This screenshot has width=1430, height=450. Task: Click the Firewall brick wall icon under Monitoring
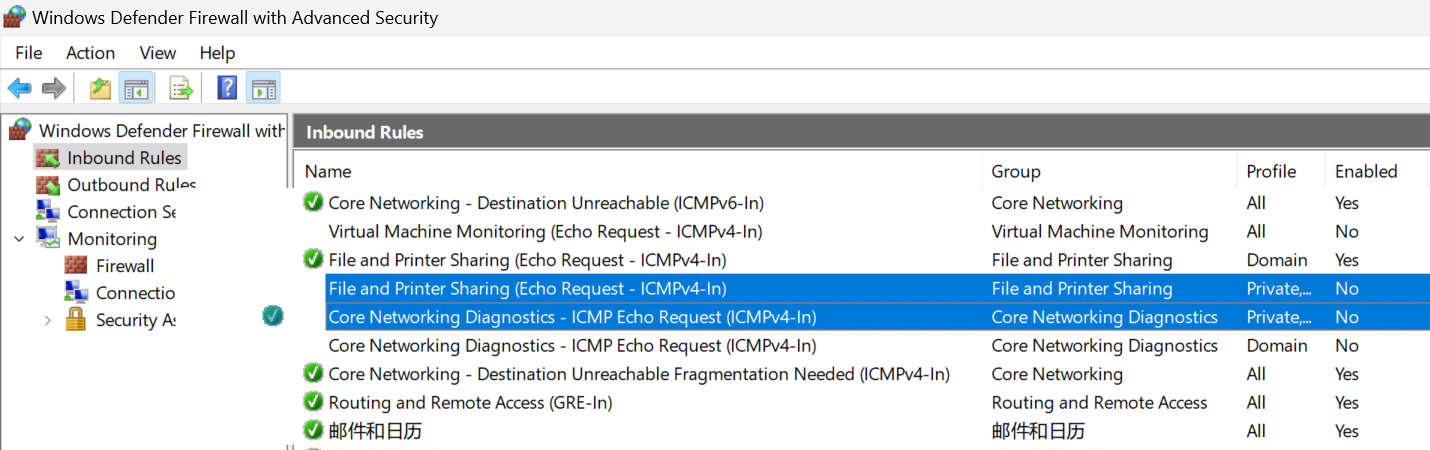(76, 266)
